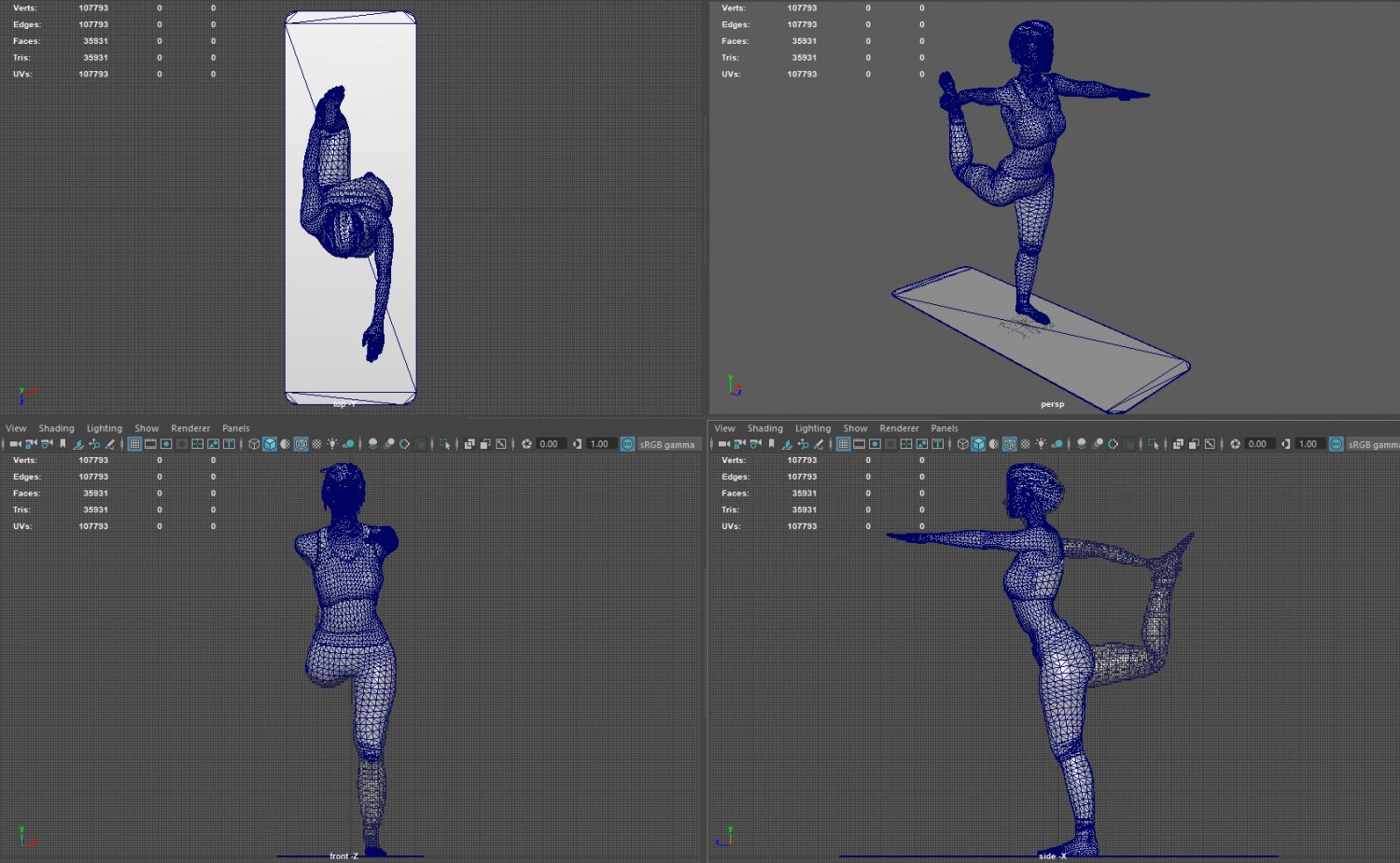Viewport: 1400px width, 863px height.
Task: Open Show menu in front view panel
Action: (x=147, y=428)
